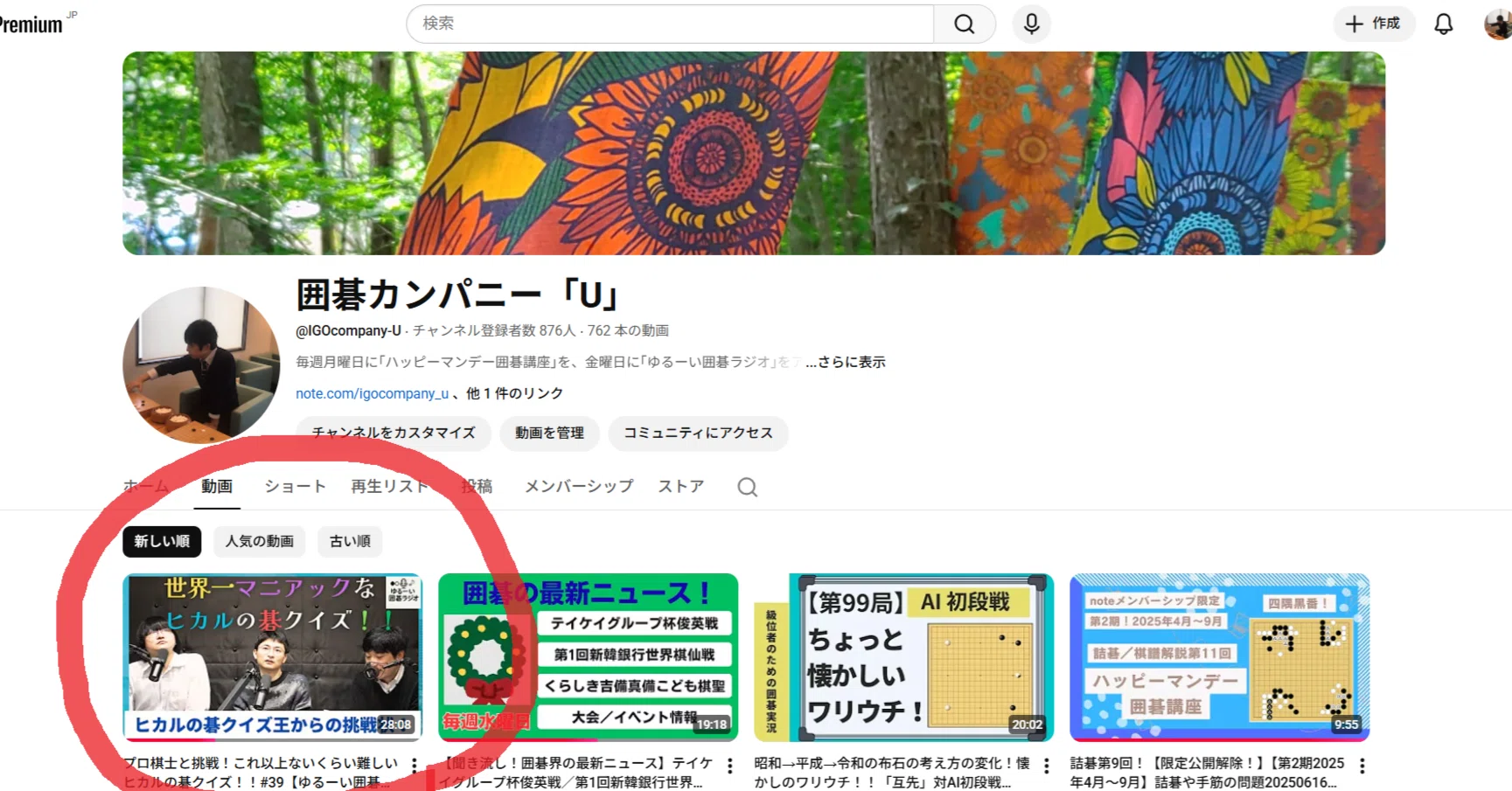
Task: Select the 新しい順 sort chip
Action: point(162,541)
